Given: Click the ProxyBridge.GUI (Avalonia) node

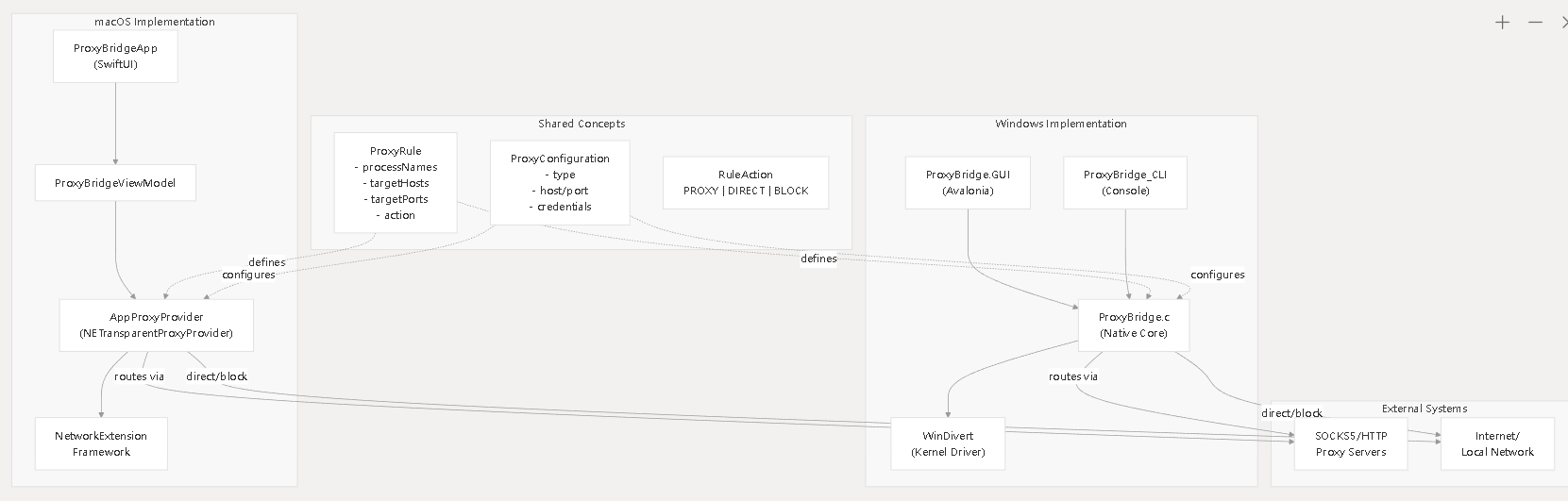Looking at the screenshot, I should [x=968, y=183].
